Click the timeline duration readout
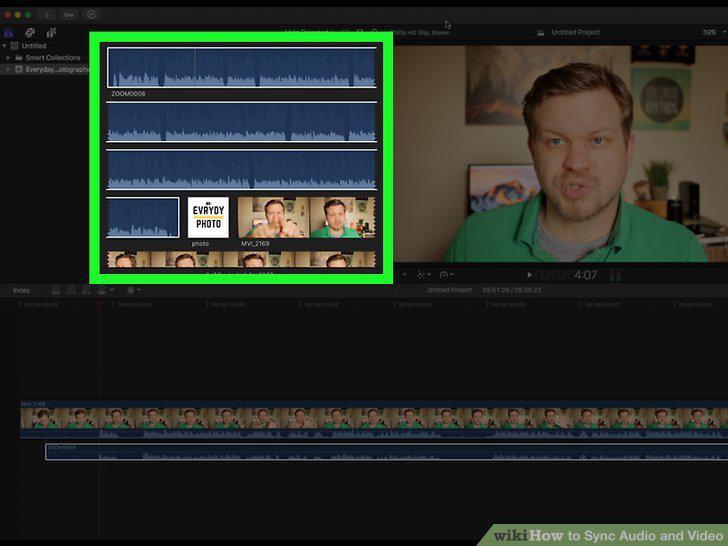 click(512, 290)
